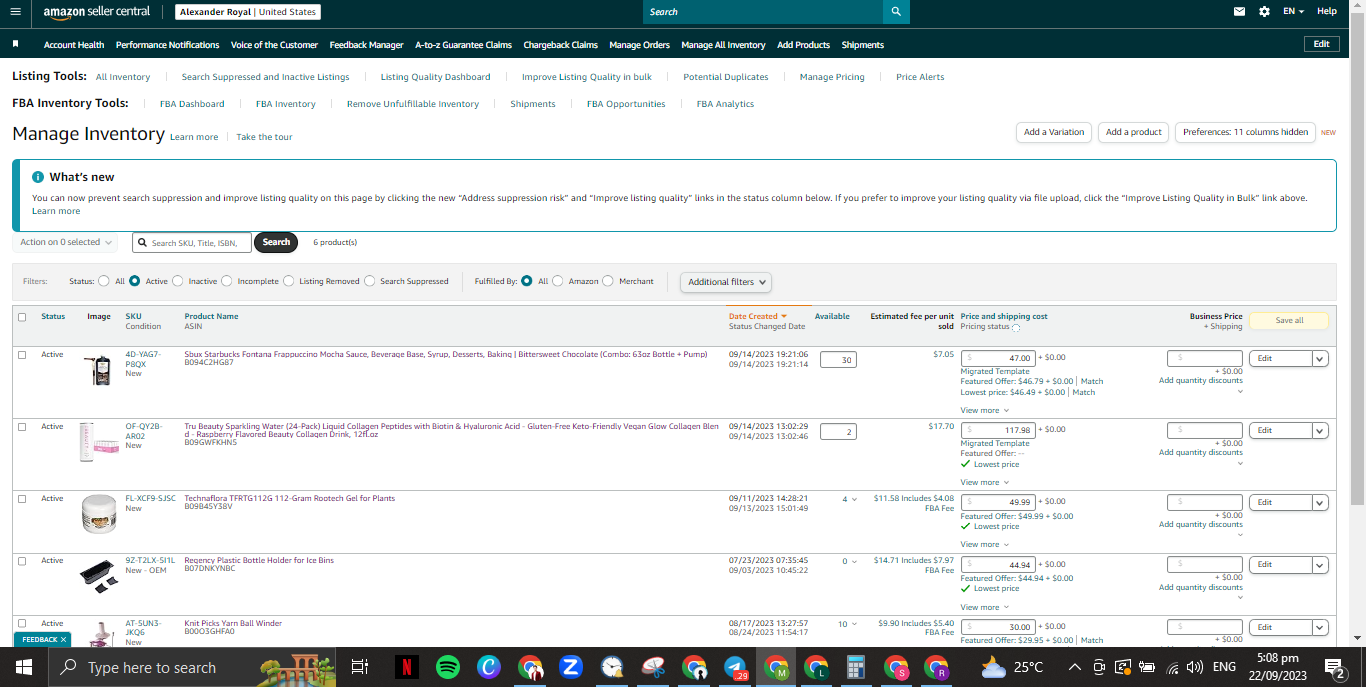Click the amazon seller central logo

(97, 12)
